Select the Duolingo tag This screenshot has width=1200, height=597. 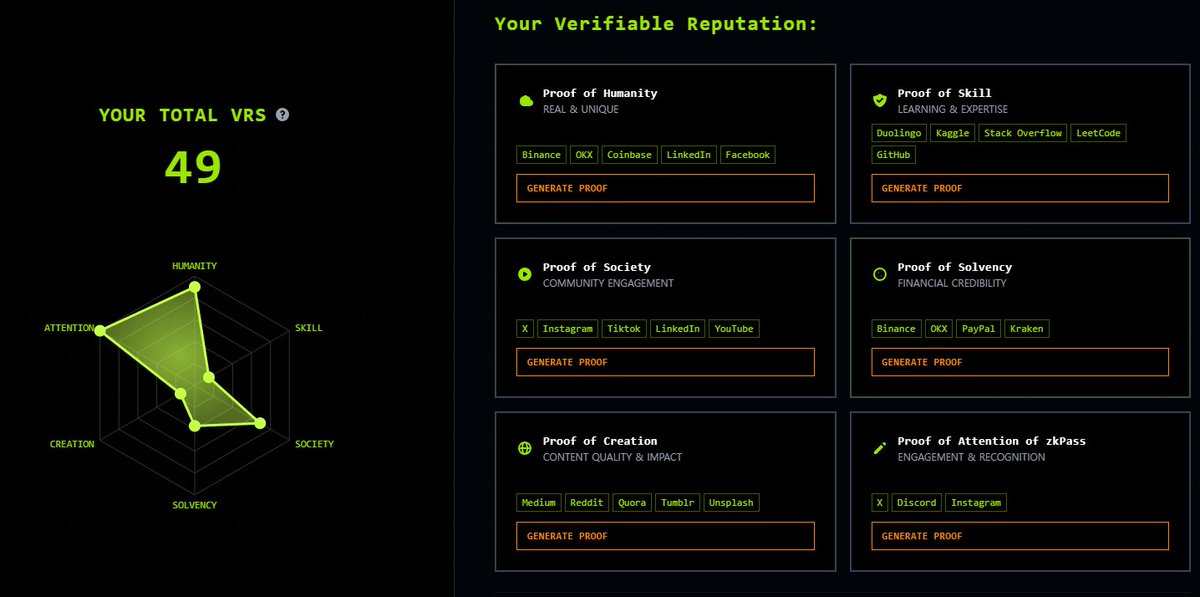tap(899, 133)
